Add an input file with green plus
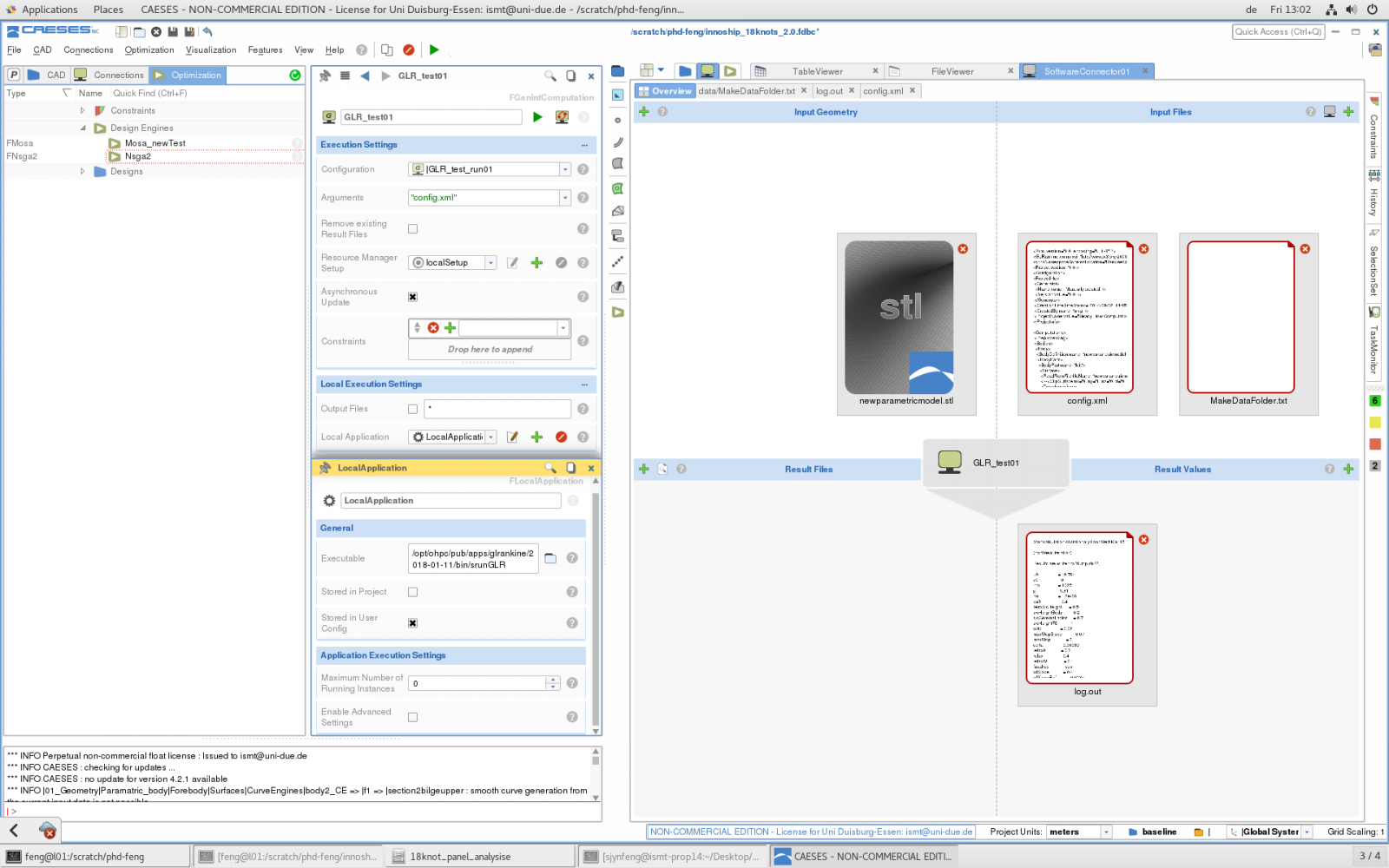Image resolution: width=1389 pixels, height=868 pixels. (x=1348, y=112)
